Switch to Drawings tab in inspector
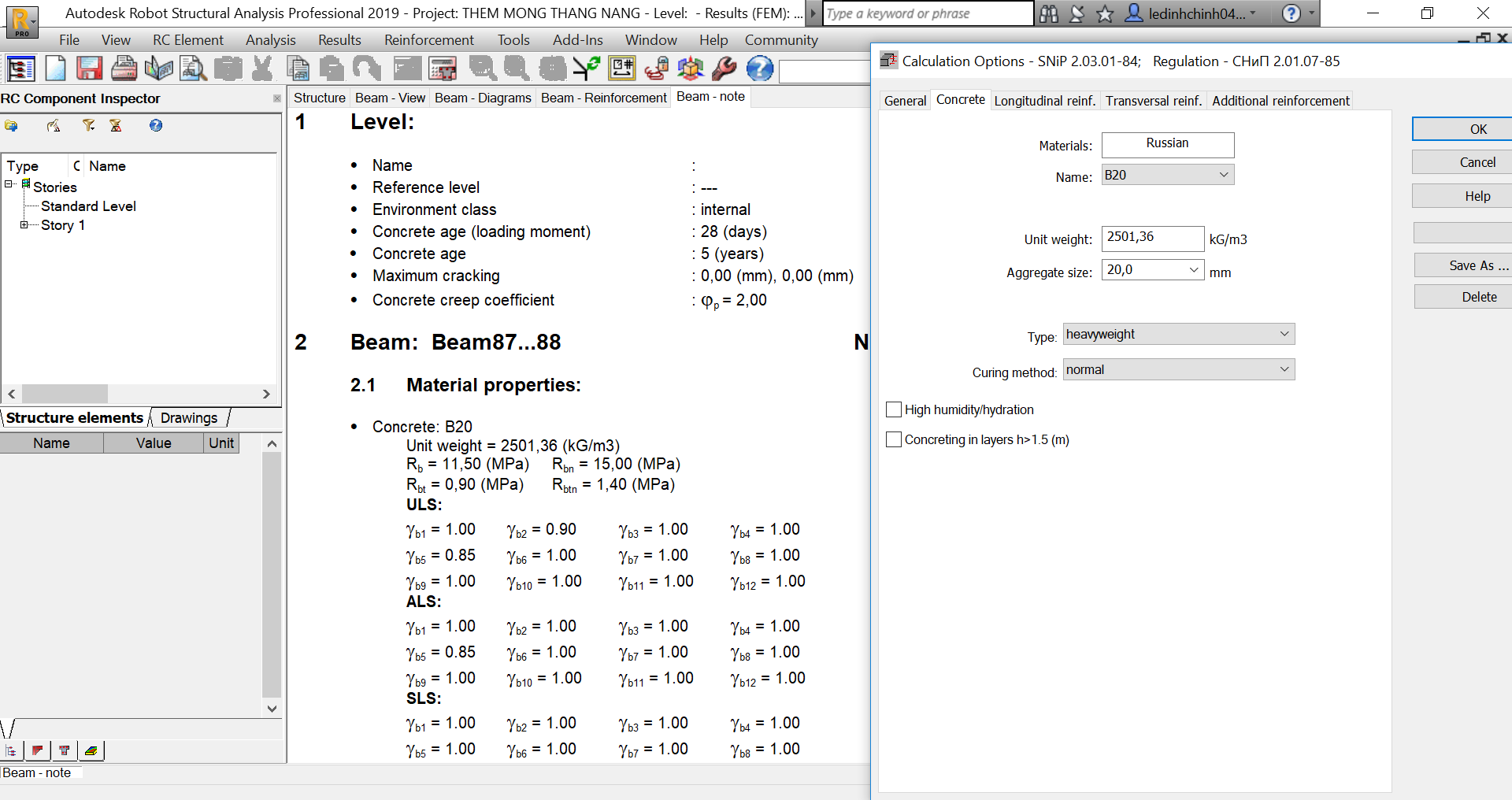The image size is (1512, 800). point(189,418)
